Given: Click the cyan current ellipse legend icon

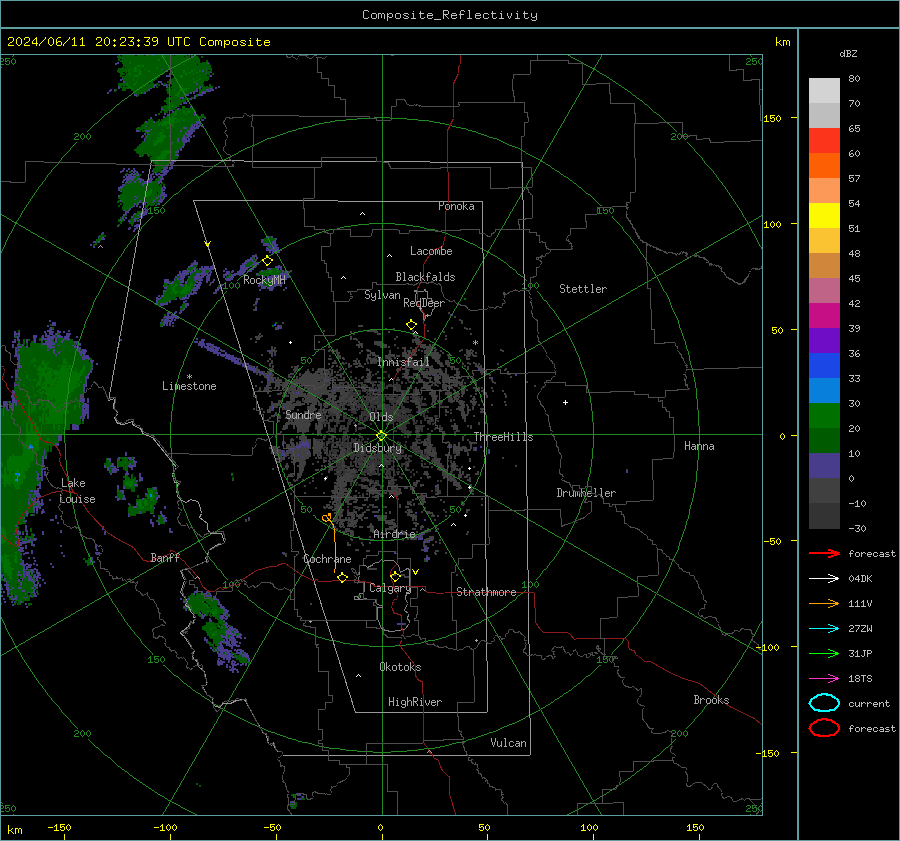Looking at the screenshot, I should (x=824, y=703).
